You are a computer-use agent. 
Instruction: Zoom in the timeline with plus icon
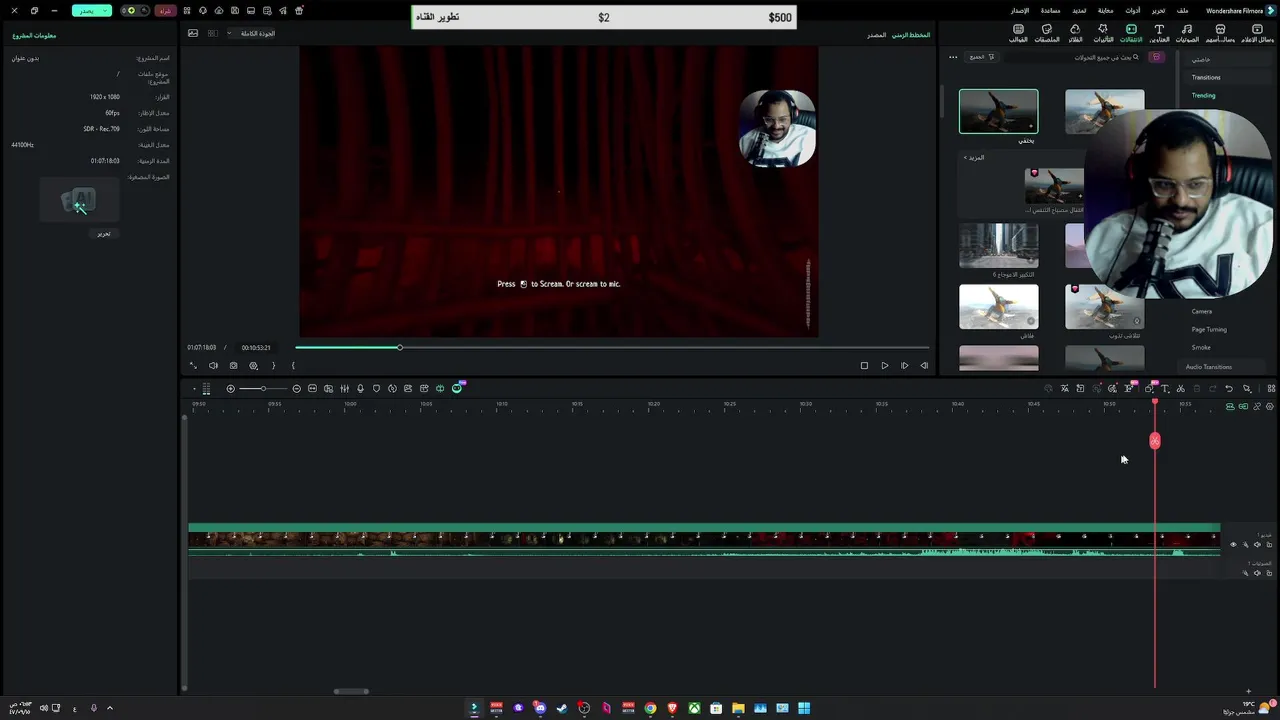click(230, 389)
